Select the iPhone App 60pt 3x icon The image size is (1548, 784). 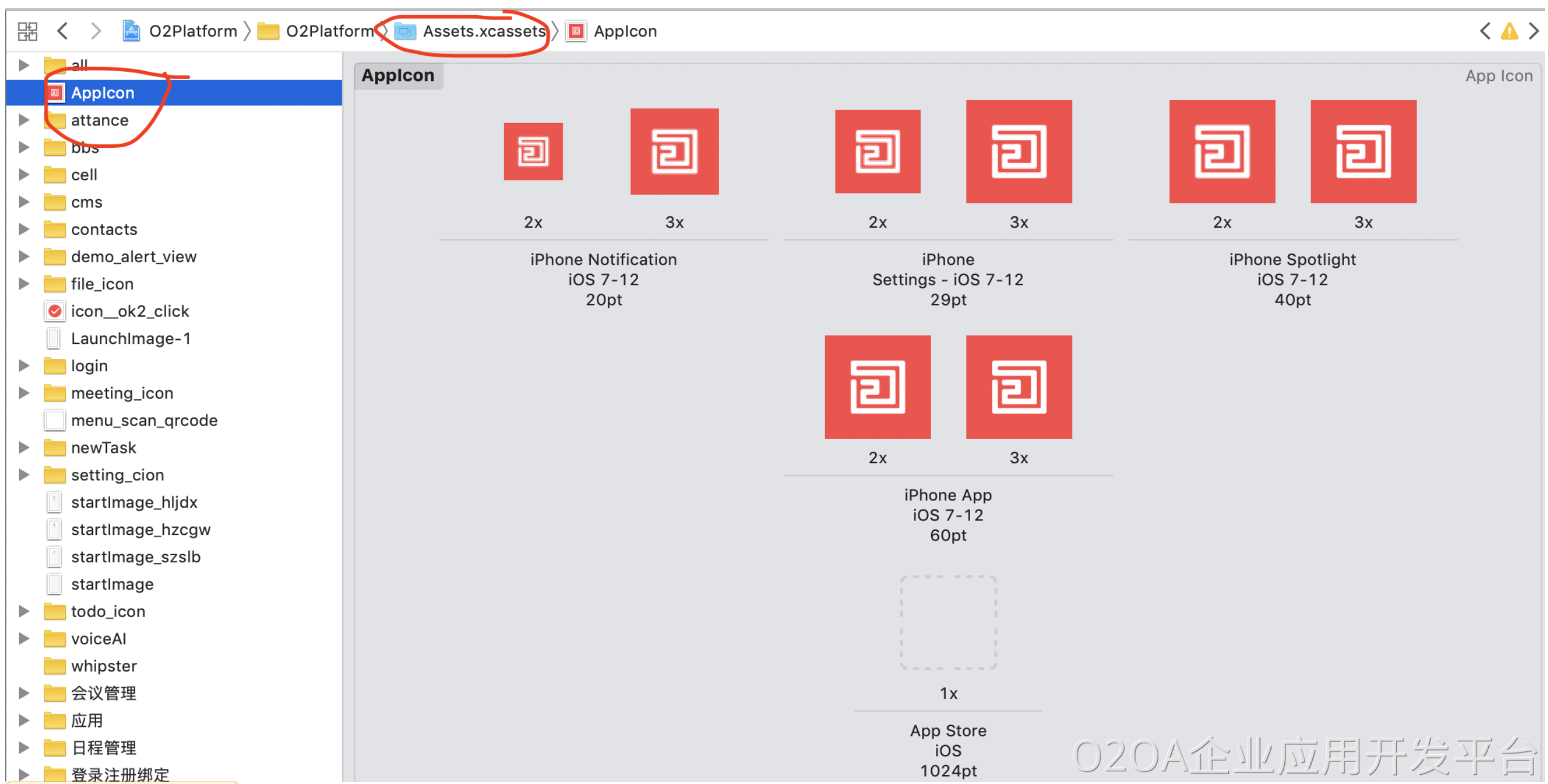tap(1019, 388)
